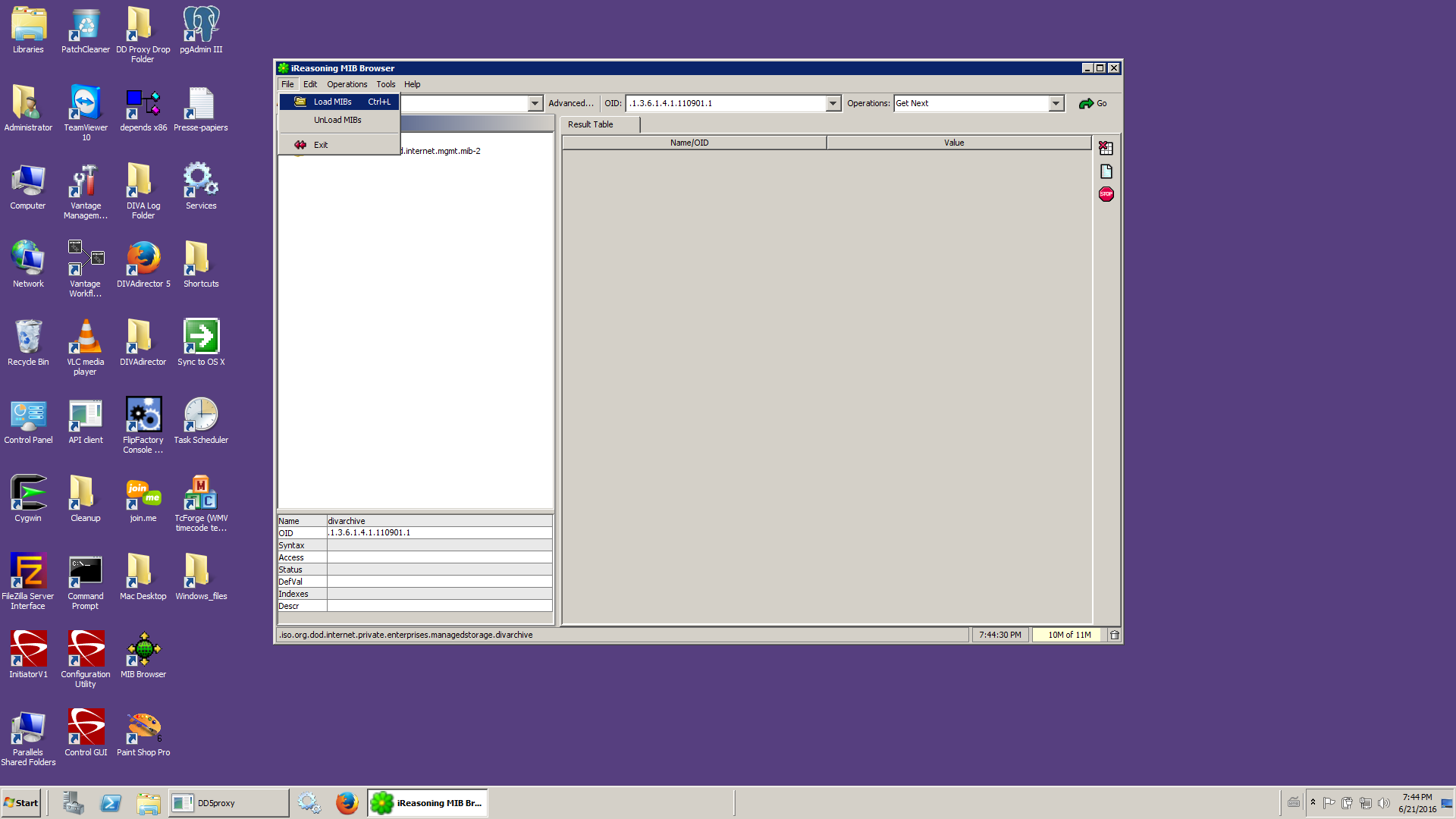The width and height of the screenshot is (1456, 819).
Task: Open the Libraries desktop icon
Action: point(28,30)
